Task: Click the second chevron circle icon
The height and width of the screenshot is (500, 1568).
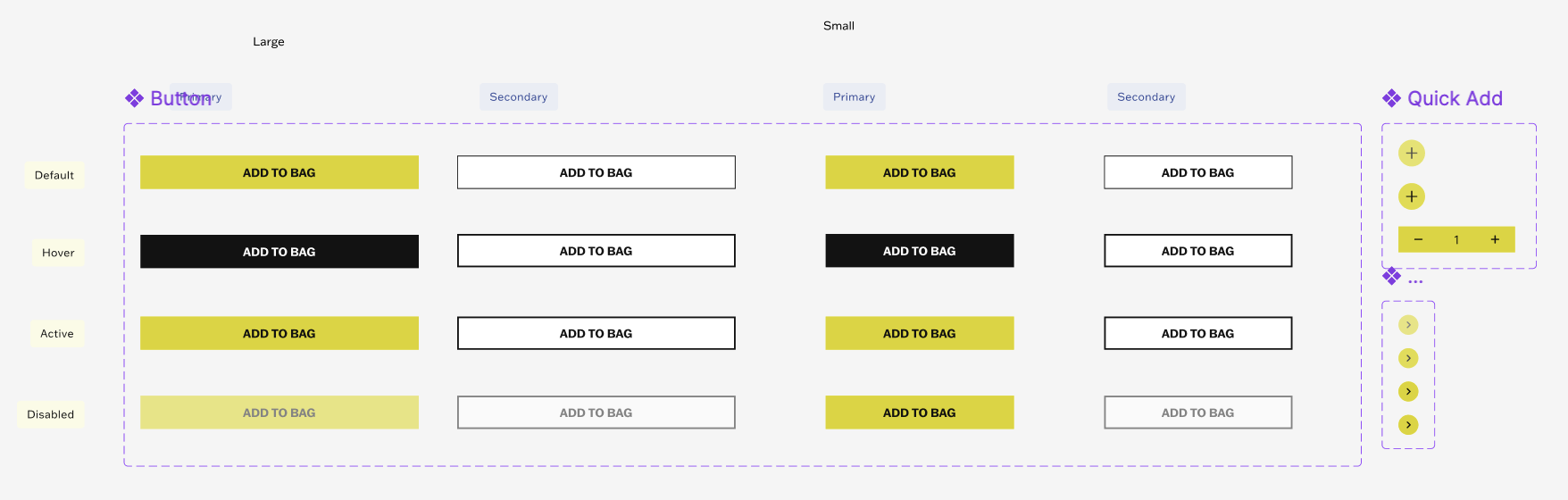Action: pos(1408,358)
